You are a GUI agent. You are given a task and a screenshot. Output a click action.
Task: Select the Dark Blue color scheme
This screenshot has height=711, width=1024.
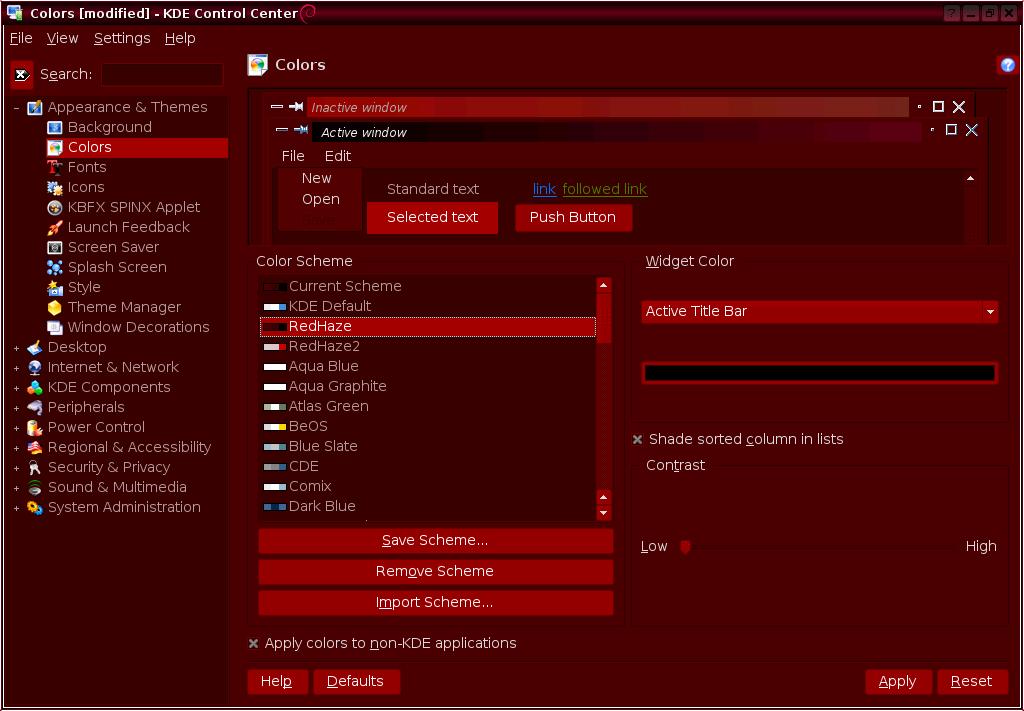tap(428, 507)
